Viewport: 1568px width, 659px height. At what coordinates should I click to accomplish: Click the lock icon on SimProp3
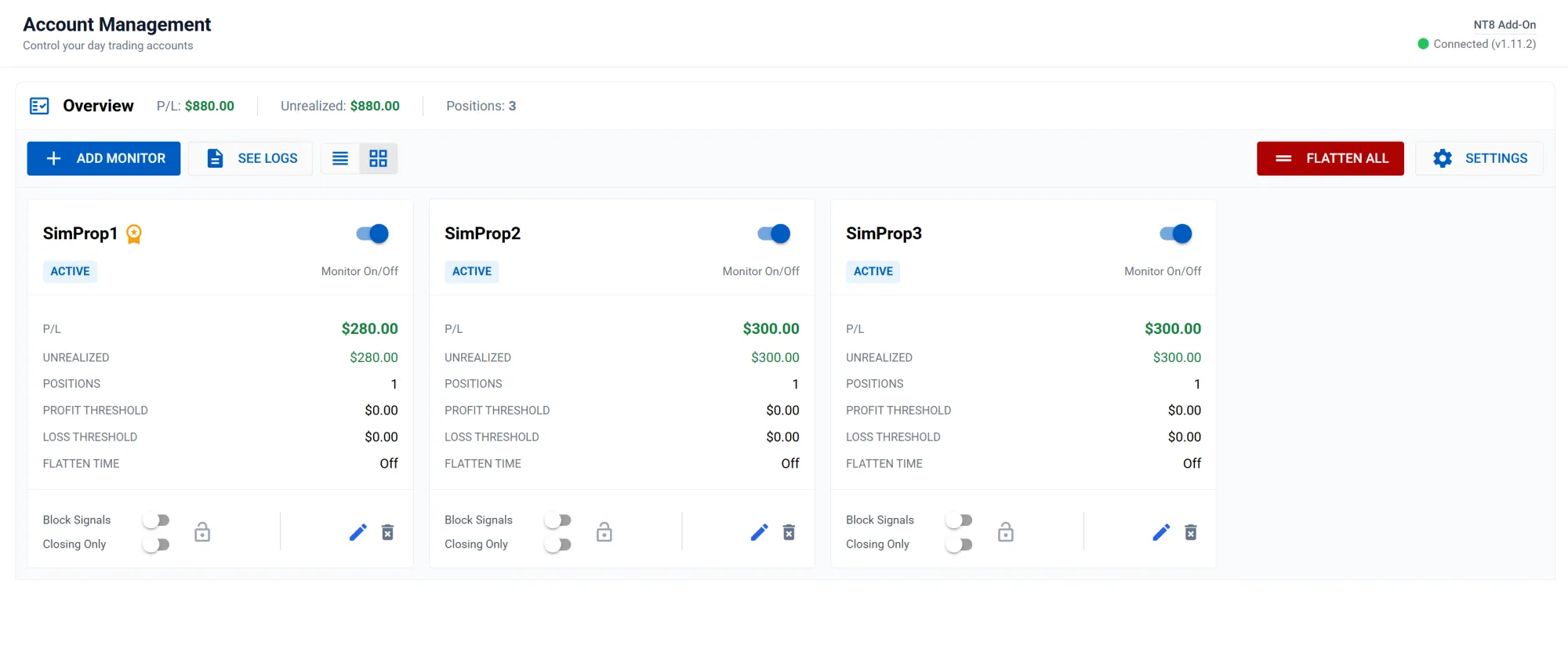tap(1005, 533)
